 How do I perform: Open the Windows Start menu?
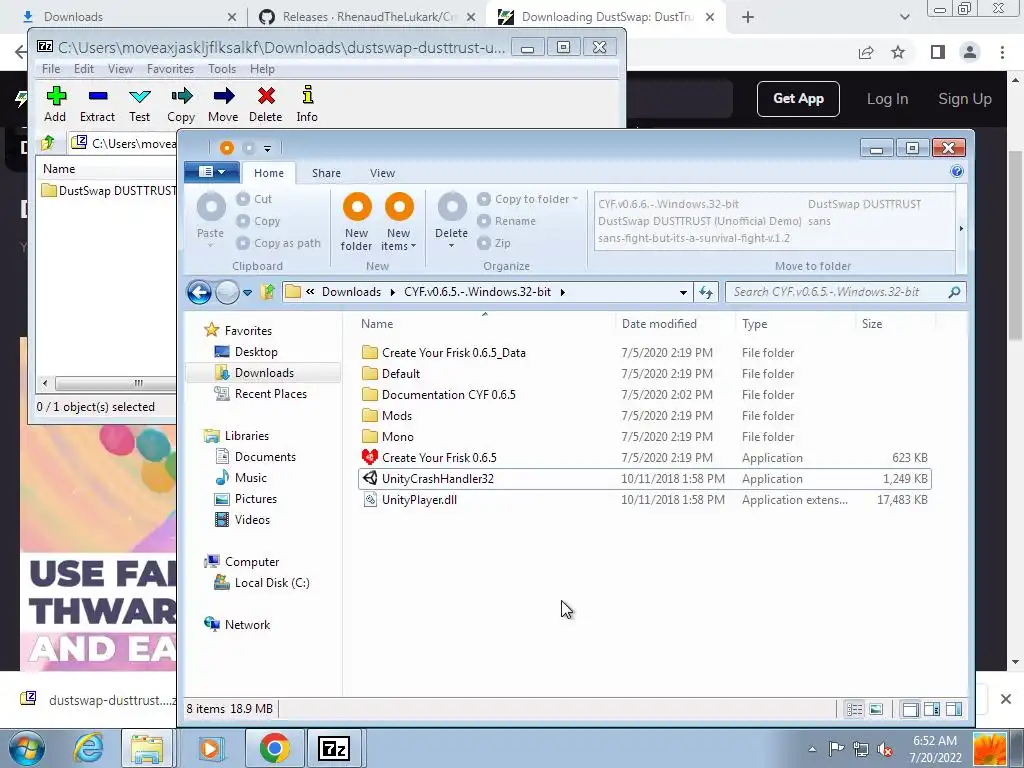click(27, 748)
